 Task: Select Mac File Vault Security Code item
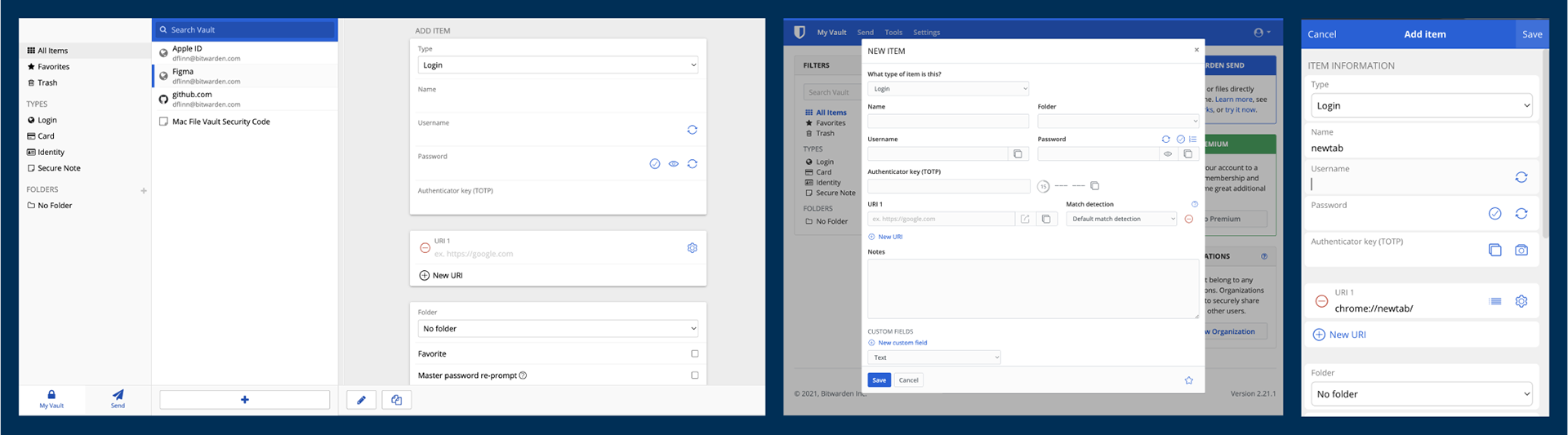[x=245, y=122]
